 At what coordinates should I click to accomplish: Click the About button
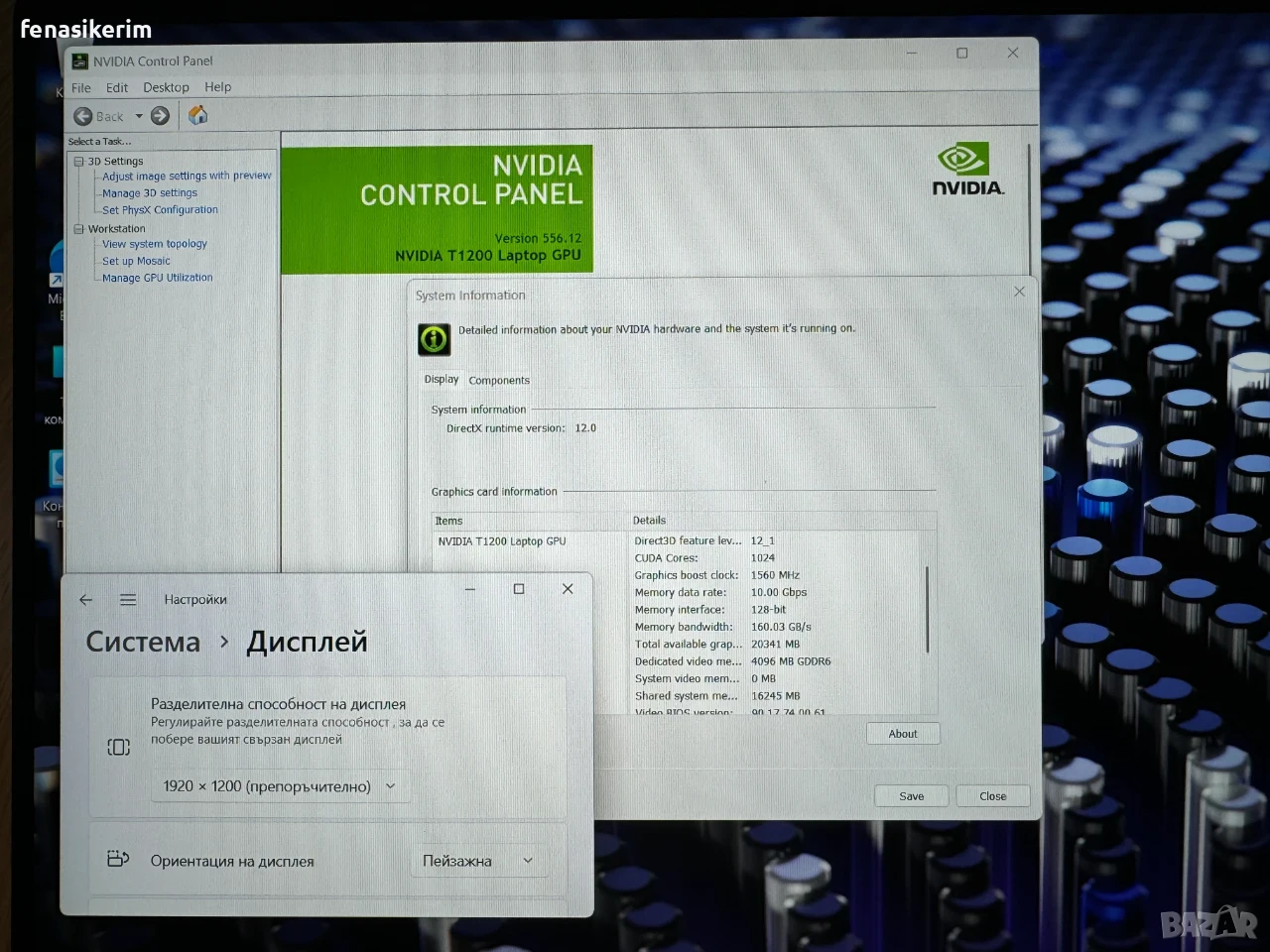(903, 734)
